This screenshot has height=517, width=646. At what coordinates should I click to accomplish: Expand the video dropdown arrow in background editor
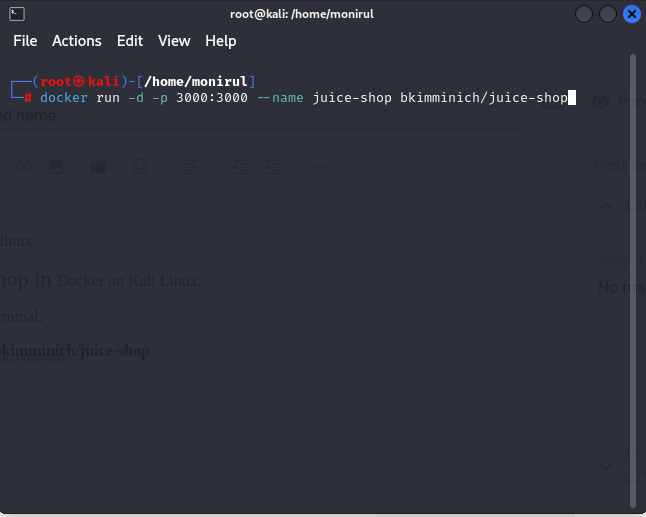[112, 168]
